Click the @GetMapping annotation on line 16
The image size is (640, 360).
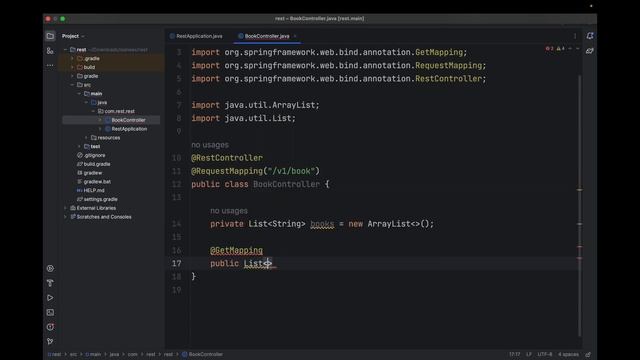[x=236, y=250]
